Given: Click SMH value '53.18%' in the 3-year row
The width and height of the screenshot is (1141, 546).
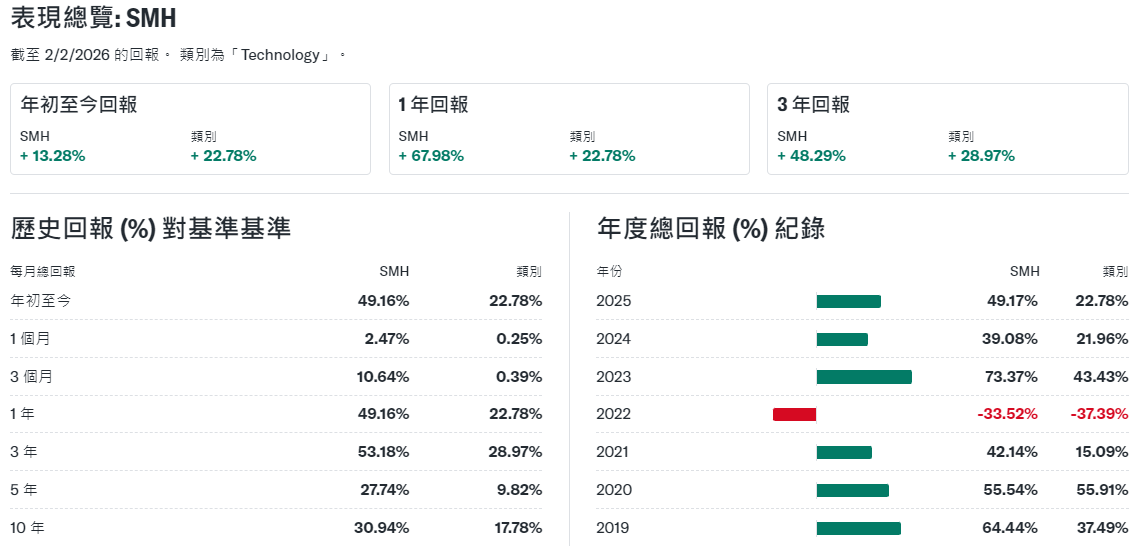Looking at the screenshot, I should (384, 452).
